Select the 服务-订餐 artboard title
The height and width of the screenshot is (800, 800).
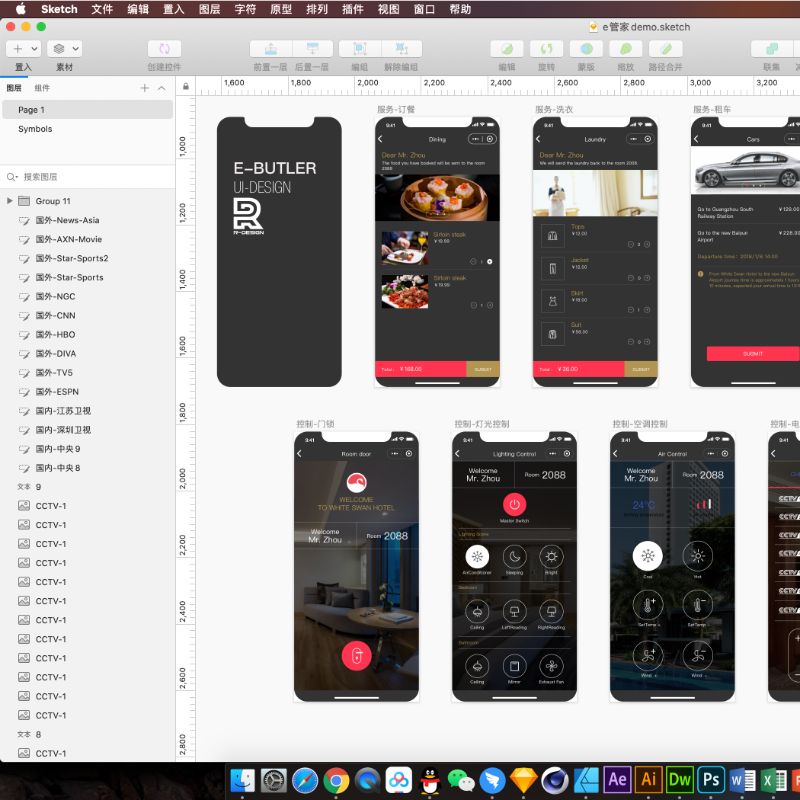[396, 109]
